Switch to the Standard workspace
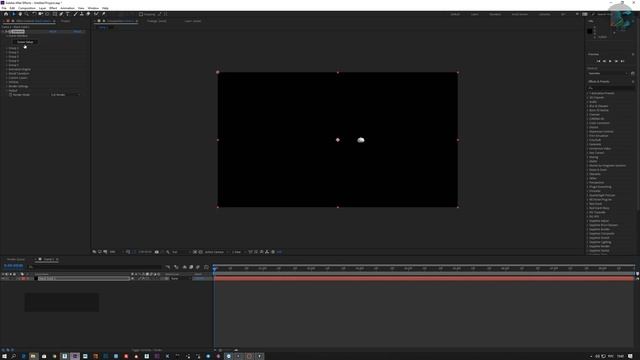The image size is (640, 360). [x=495, y=14]
